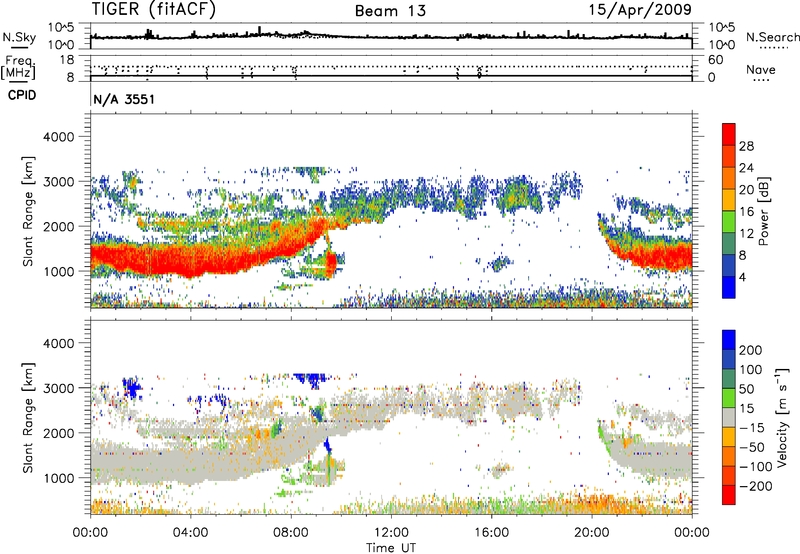Select the "Beam 13" heading
This screenshot has width=800, height=554.
tap(390, 11)
